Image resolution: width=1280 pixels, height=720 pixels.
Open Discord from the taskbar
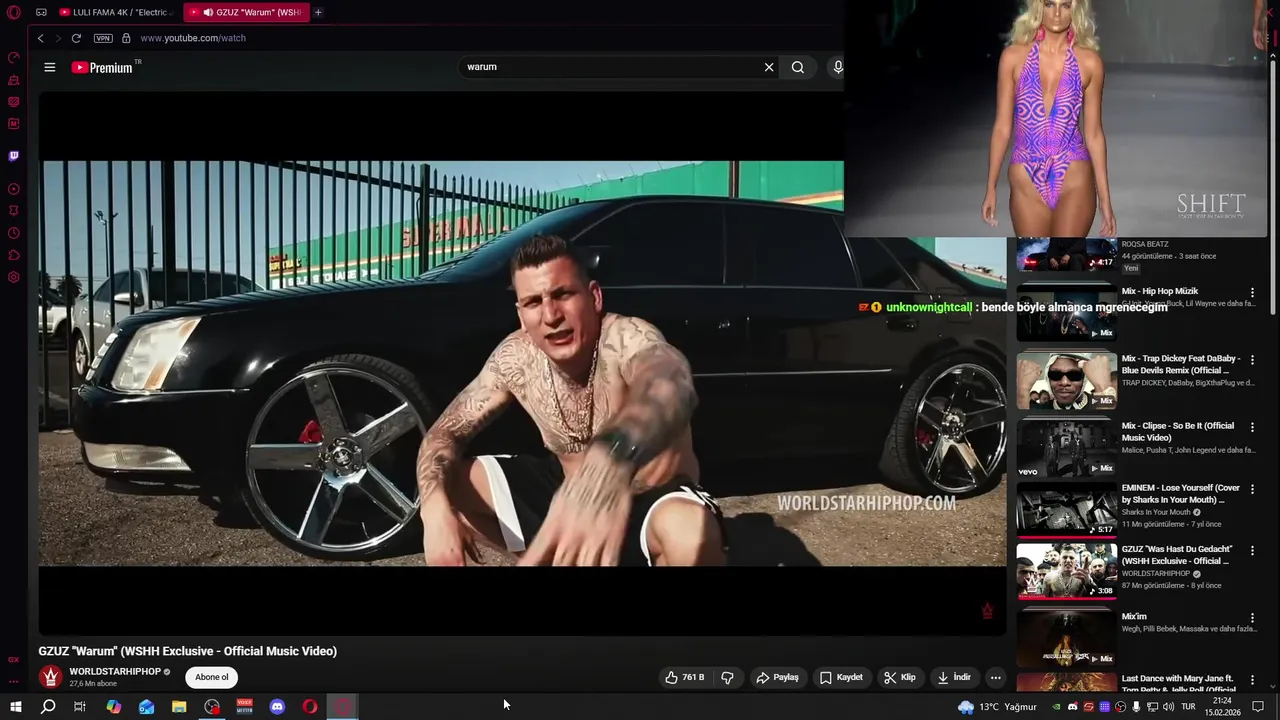click(x=277, y=707)
